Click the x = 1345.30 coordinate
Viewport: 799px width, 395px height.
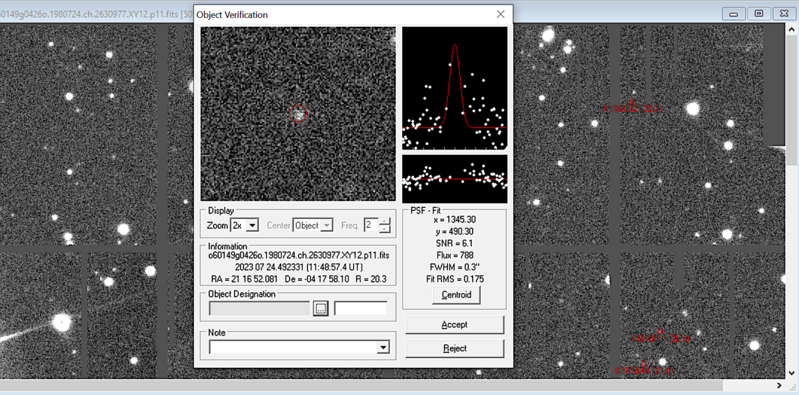click(455, 220)
